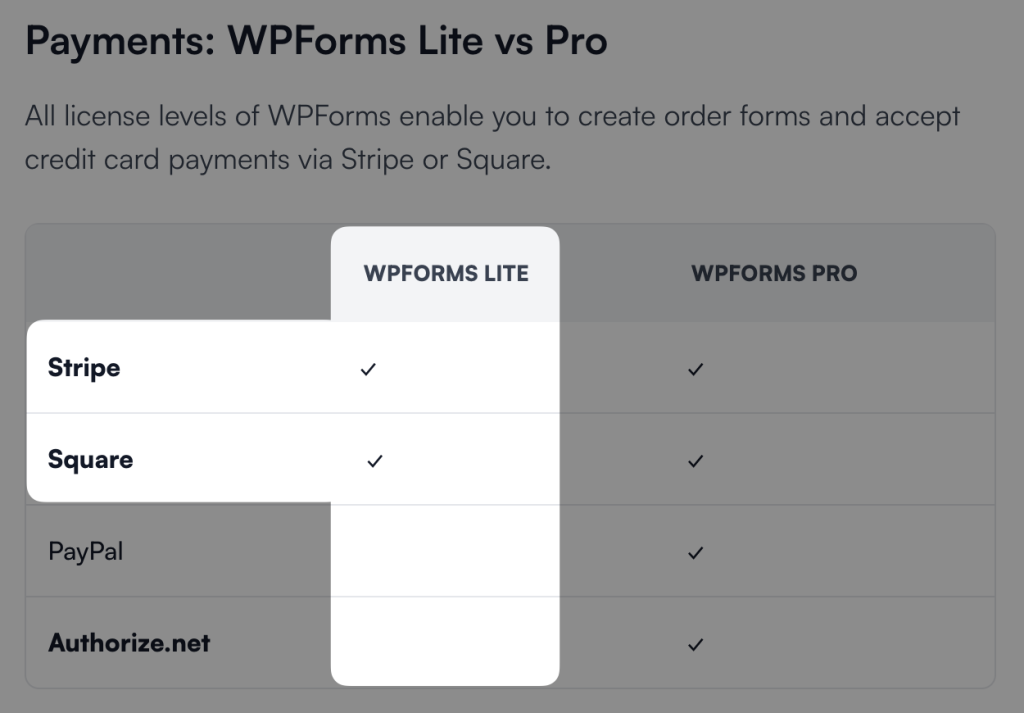Click the empty PayPal cell under Lite
The height and width of the screenshot is (713, 1024).
click(445, 551)
